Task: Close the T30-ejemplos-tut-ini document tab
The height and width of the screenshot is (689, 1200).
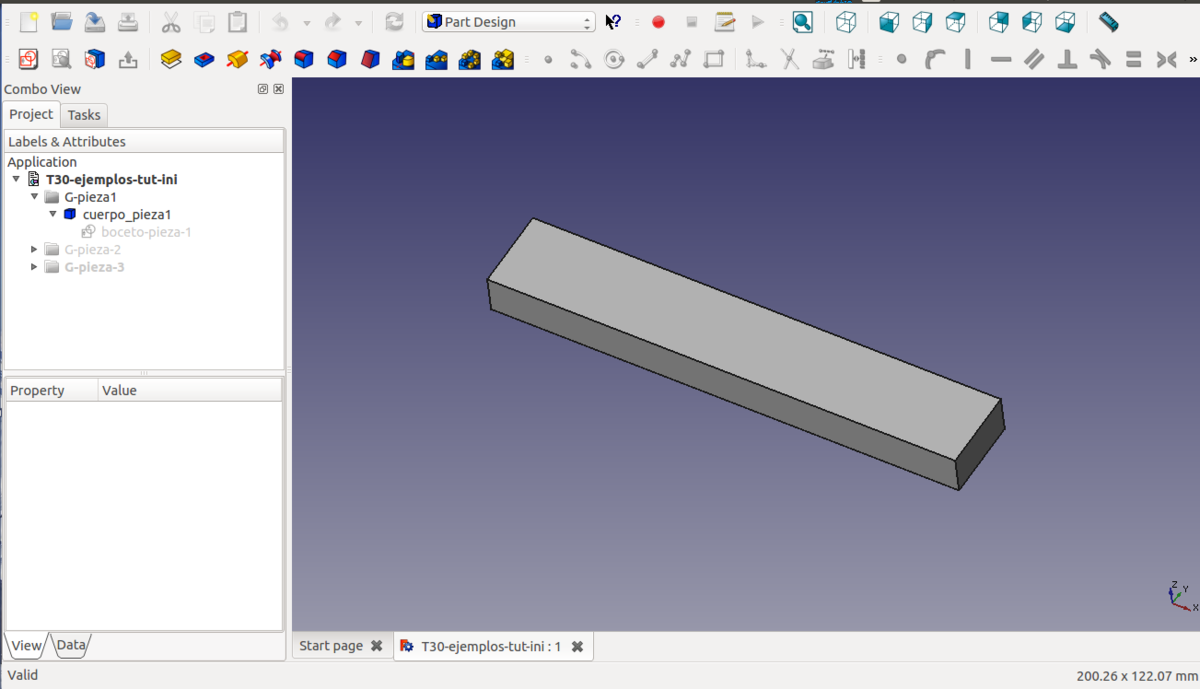Action: (577, 647)
